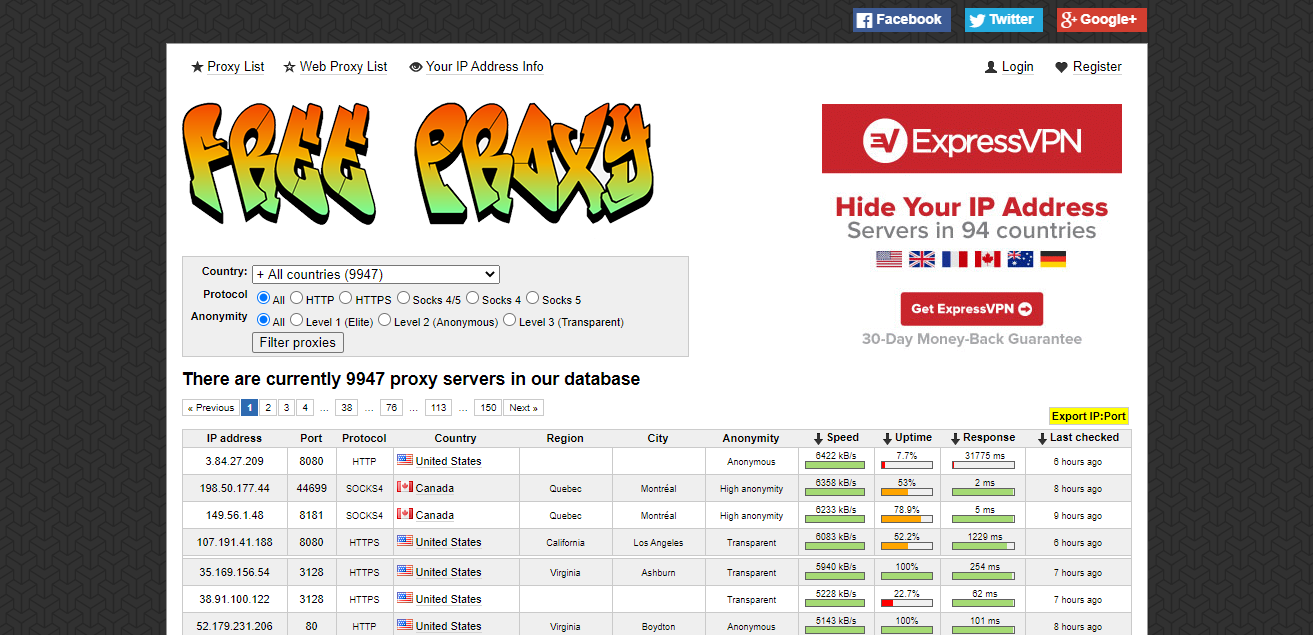The image size is (1313, 635).
Task: Sort by Response using the arrow icon
Action: point(955,437)
